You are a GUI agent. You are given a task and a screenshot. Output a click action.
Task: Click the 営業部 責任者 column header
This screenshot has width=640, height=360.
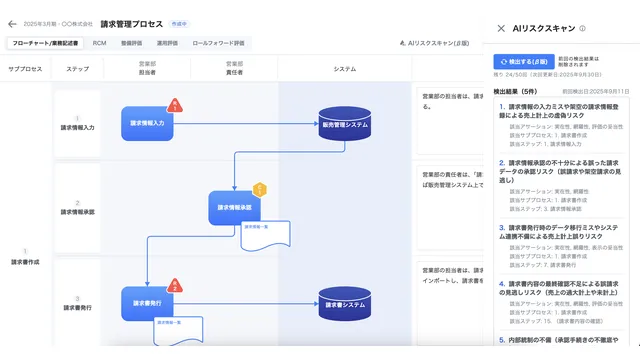coord(234,68)
